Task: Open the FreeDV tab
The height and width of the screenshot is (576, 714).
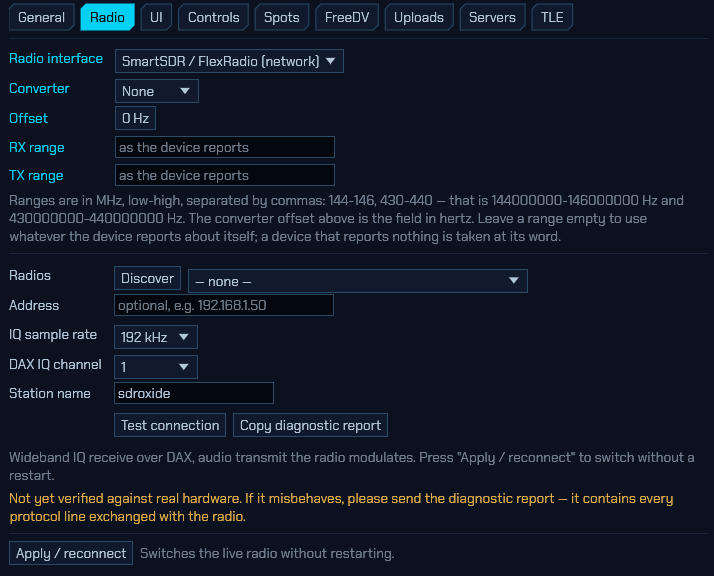Action: click(347, 17)
